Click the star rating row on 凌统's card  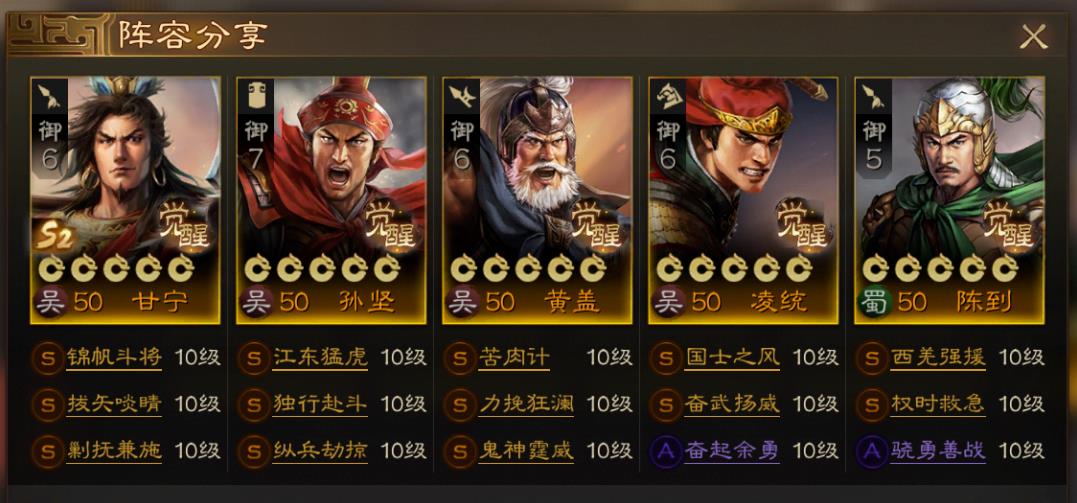click(734, 269)
